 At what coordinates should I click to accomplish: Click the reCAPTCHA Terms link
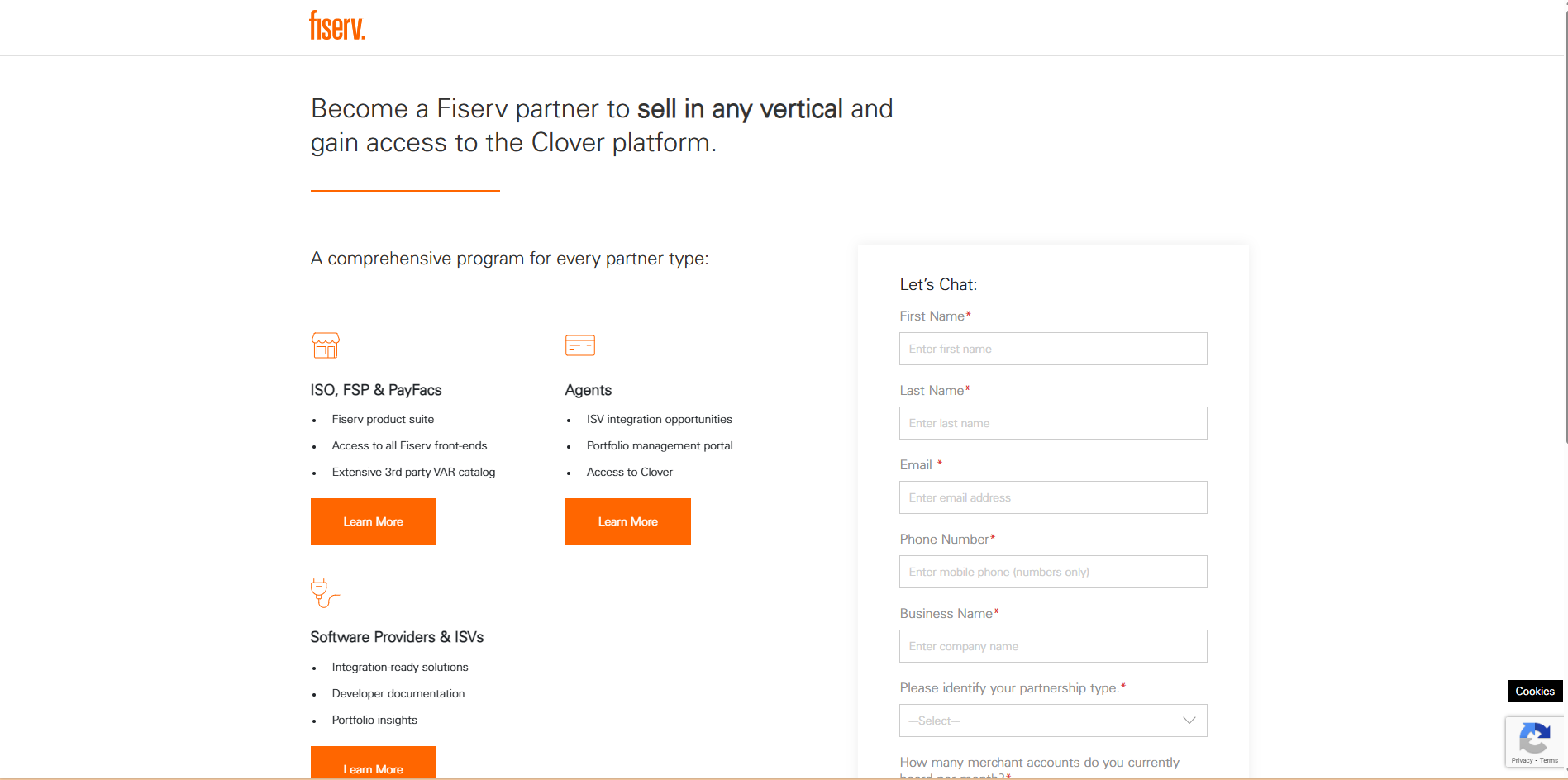click(1549, 760)
